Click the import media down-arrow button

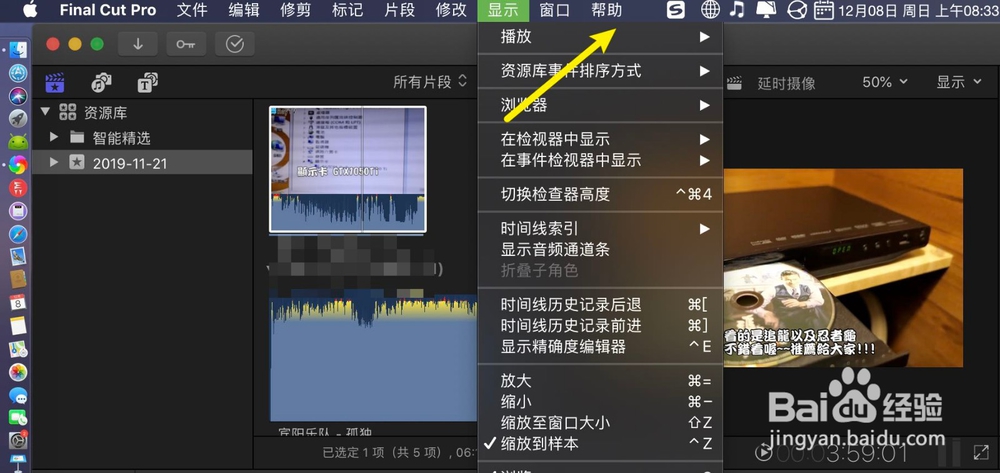138,44
